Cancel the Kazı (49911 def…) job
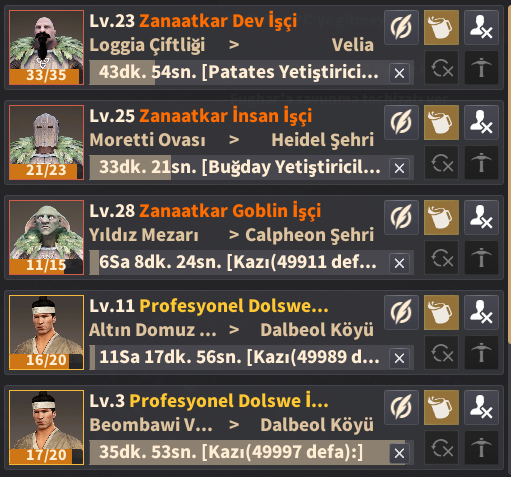The image size is (511, 477). point(399,263)
